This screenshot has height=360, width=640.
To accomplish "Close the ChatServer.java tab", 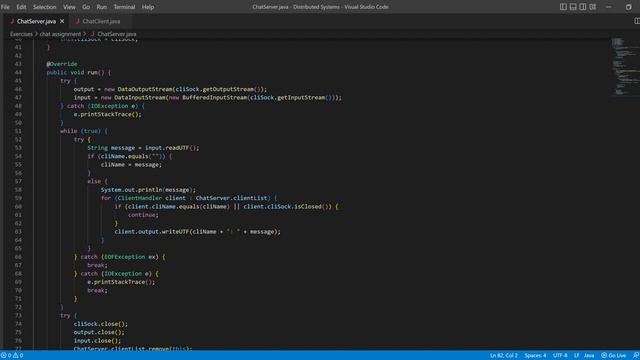I will (x=62, y=21).
